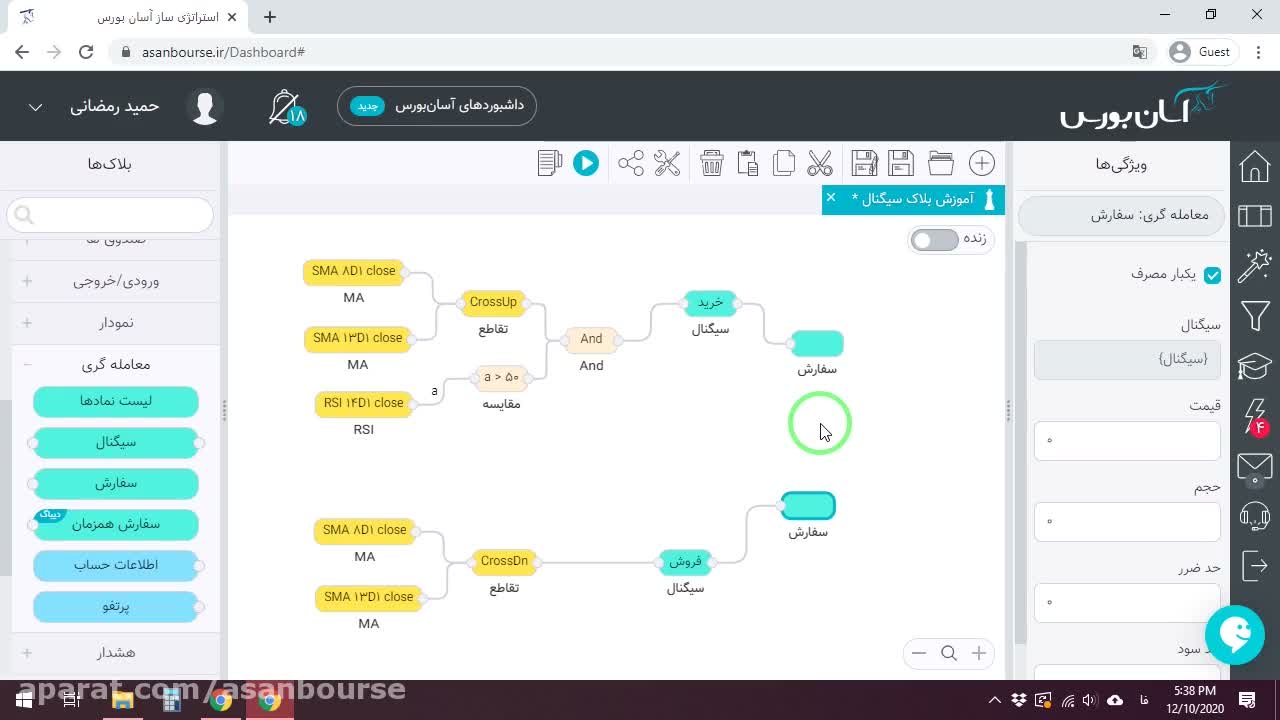Share the strategy via share icon
Viewport: 1280px width, 720px height.
(x=631, y=163)
